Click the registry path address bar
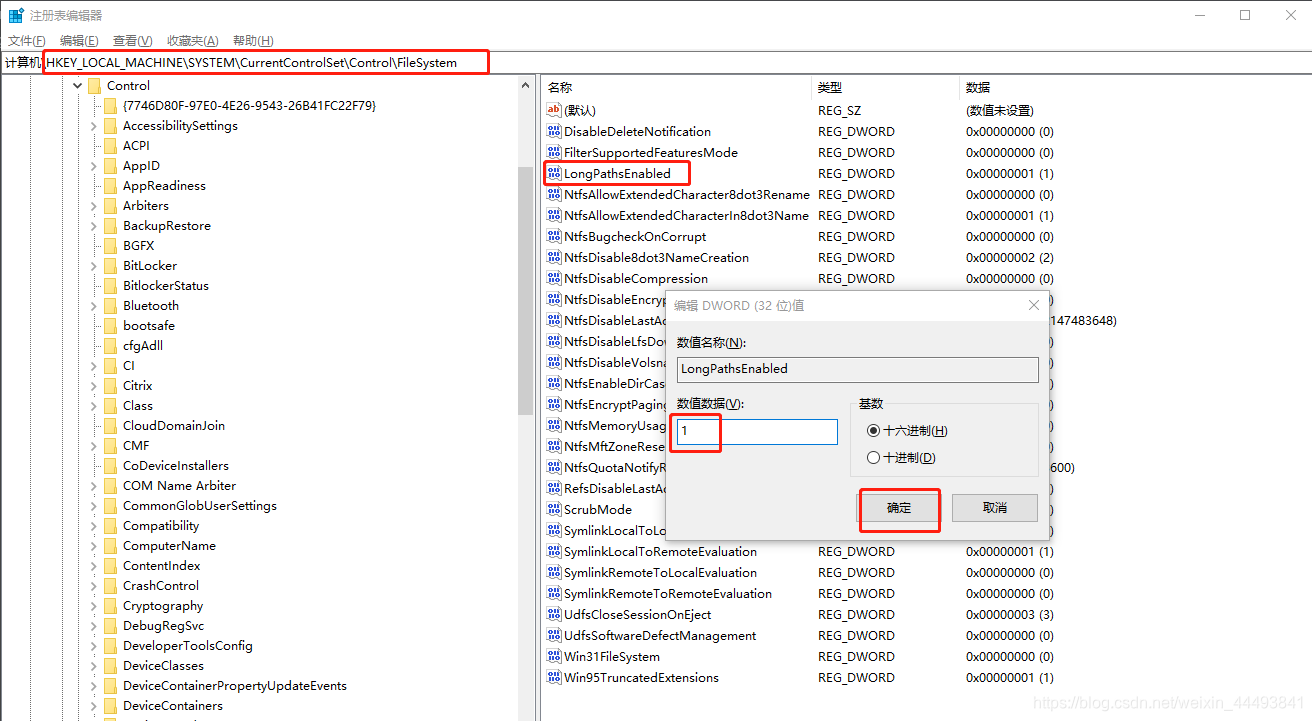 pos(656,62)
